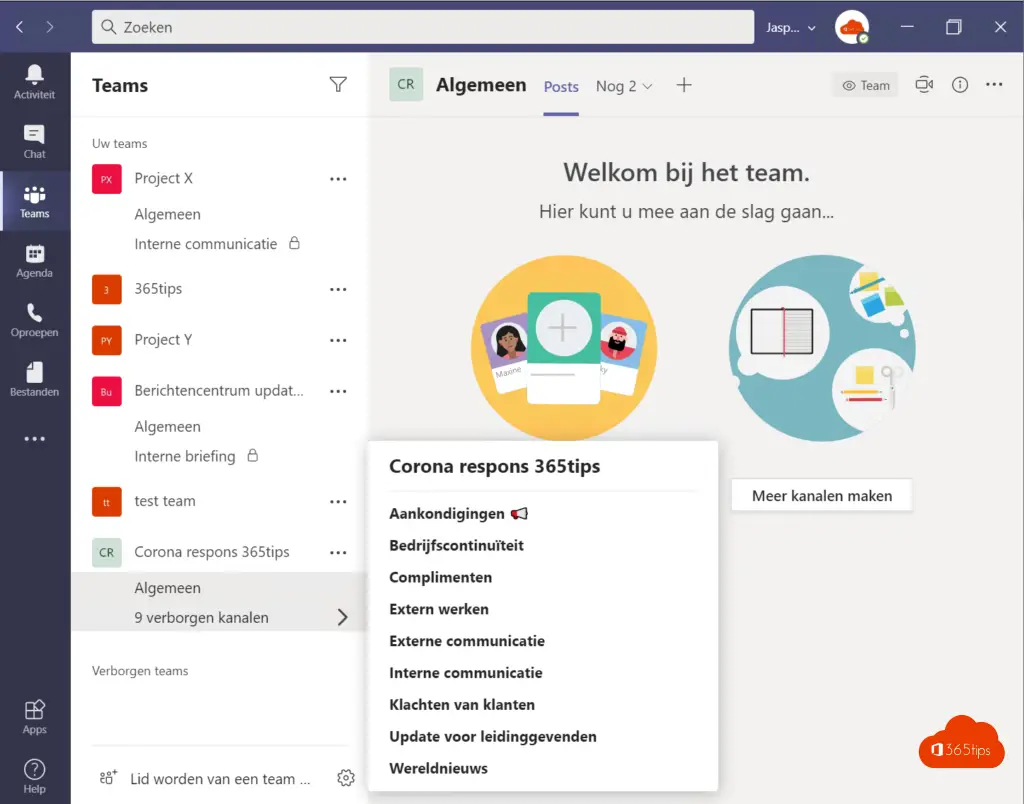
Task: Click the filter teams funnel icon
Action: click(338, 85)
